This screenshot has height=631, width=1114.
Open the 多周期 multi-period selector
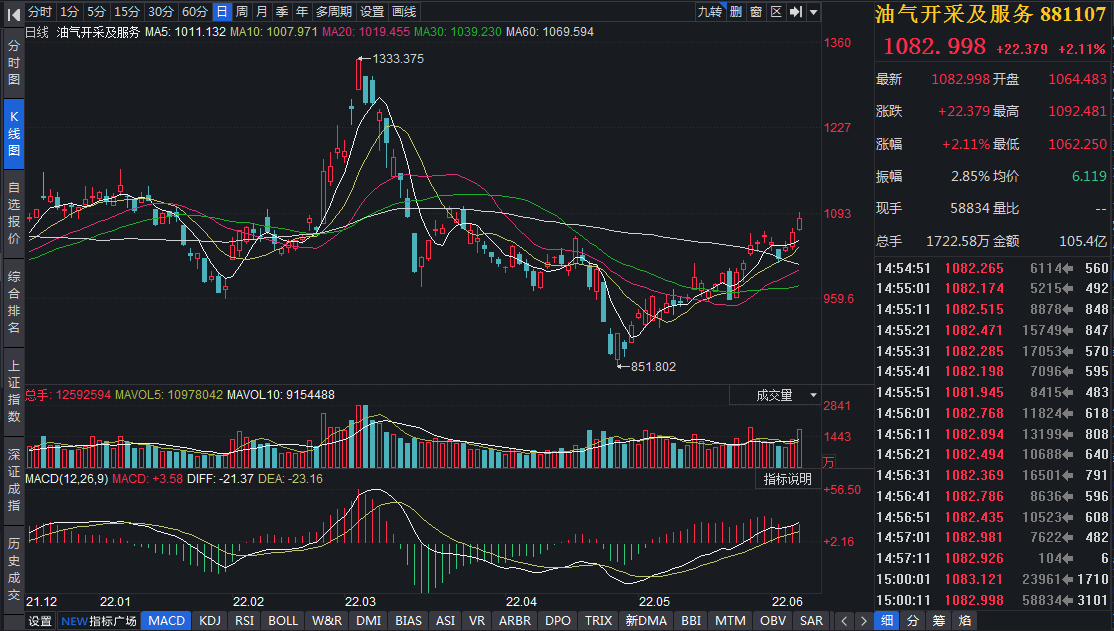333,12
